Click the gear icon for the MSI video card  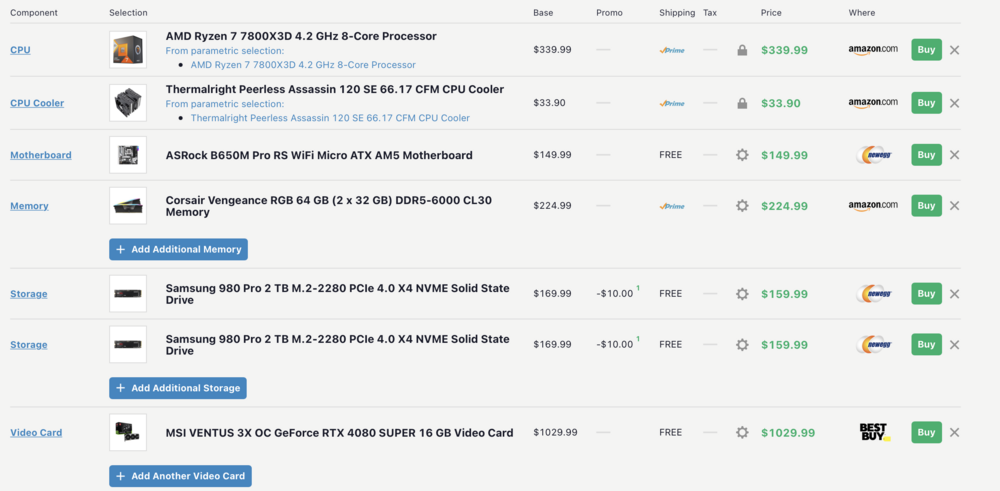(x=742, y=433)
